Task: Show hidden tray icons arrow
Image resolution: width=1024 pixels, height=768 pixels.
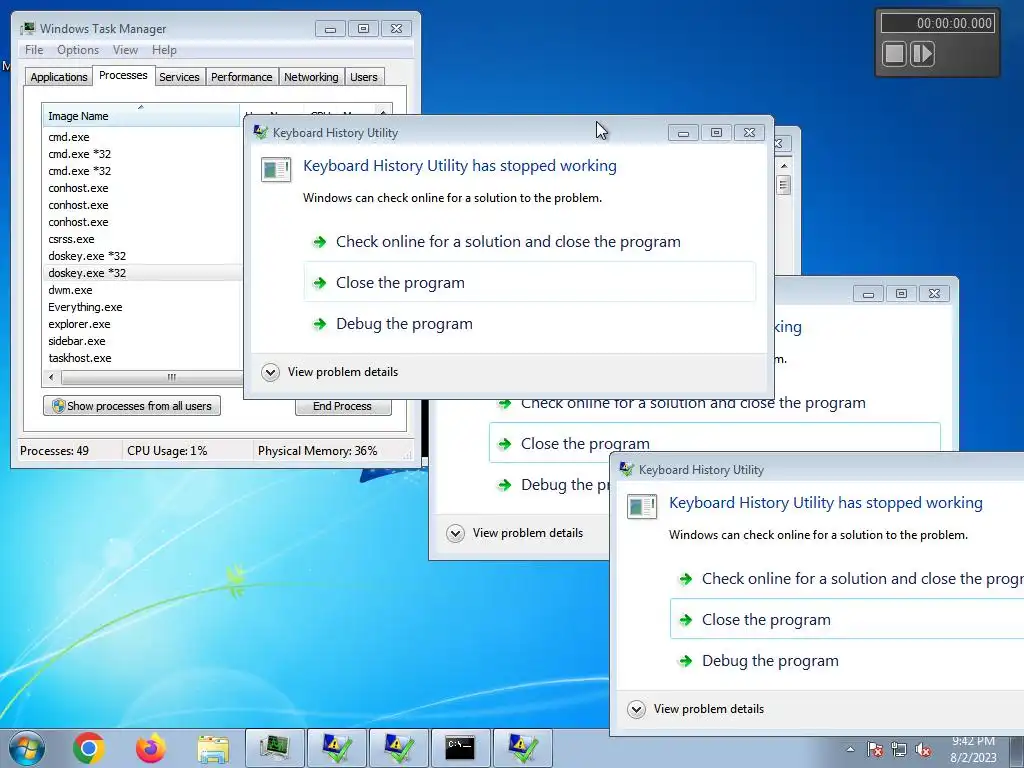Action: (x=850, y=750)
